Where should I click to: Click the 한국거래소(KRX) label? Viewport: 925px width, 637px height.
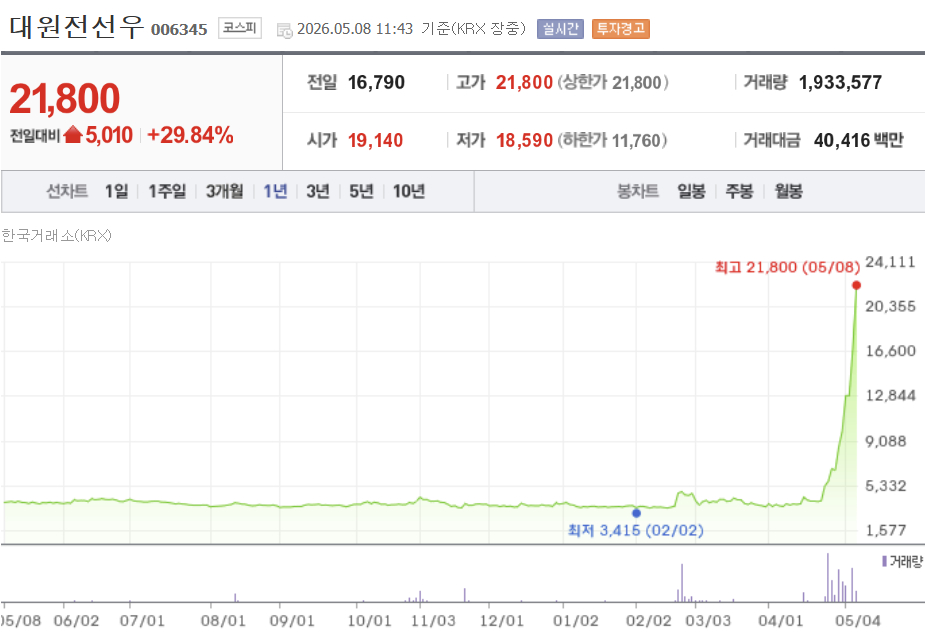56,236
